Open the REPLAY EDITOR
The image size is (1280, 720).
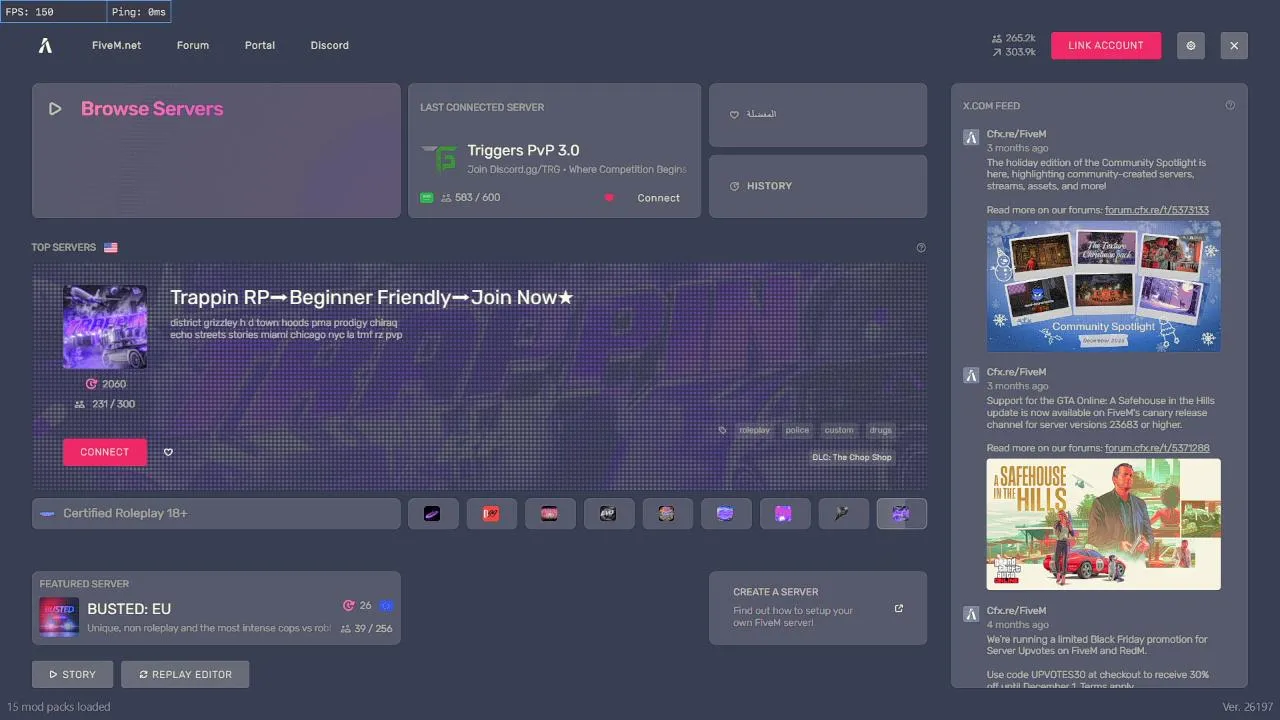tap(185, 674)
